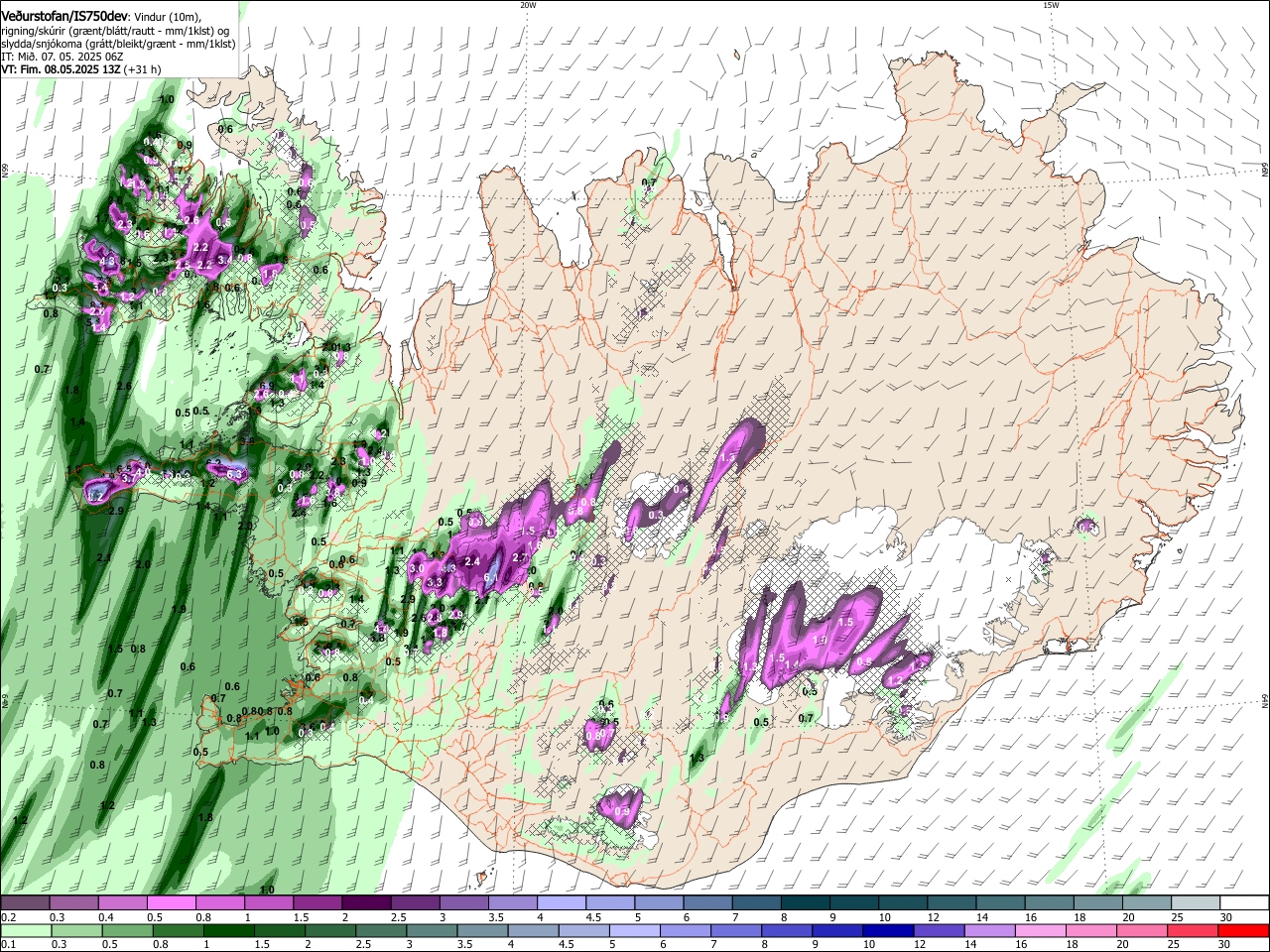Click the grey-green 3–3.5 swatch in the bottom row
This screenshot has height=952, width=1270.
431,930
